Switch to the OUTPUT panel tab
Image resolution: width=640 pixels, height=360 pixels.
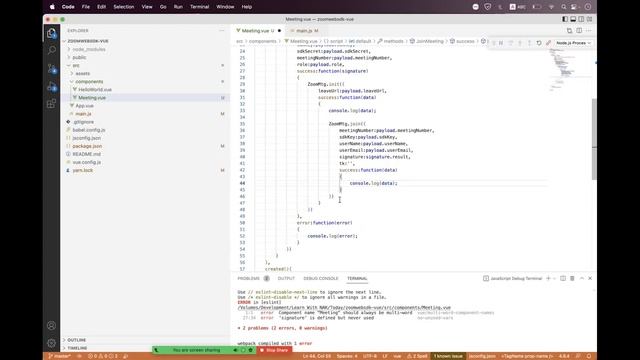click(x=286, y=278)
